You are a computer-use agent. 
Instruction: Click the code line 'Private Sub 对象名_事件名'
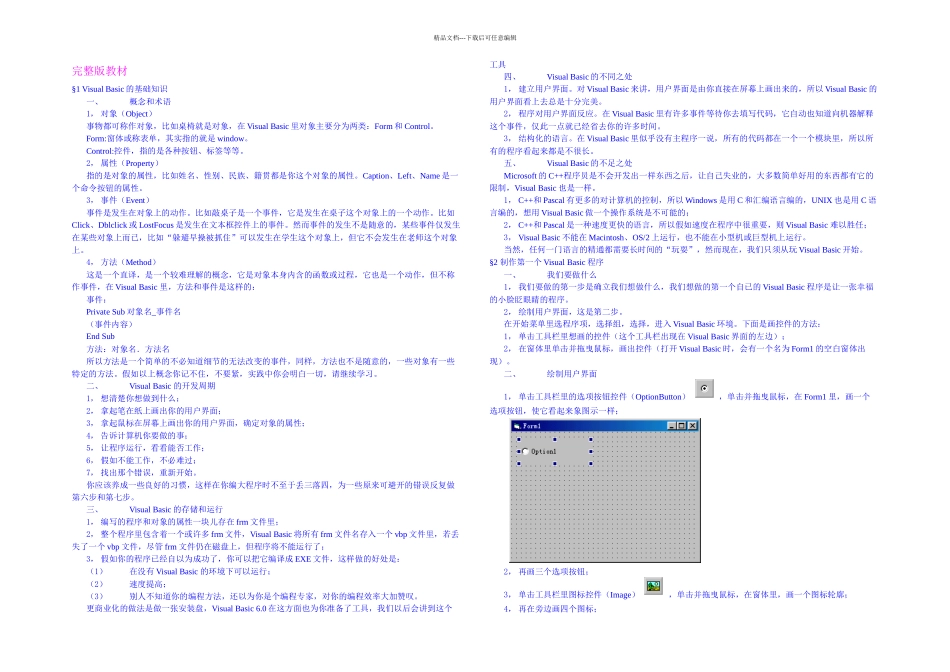point(133,311)
